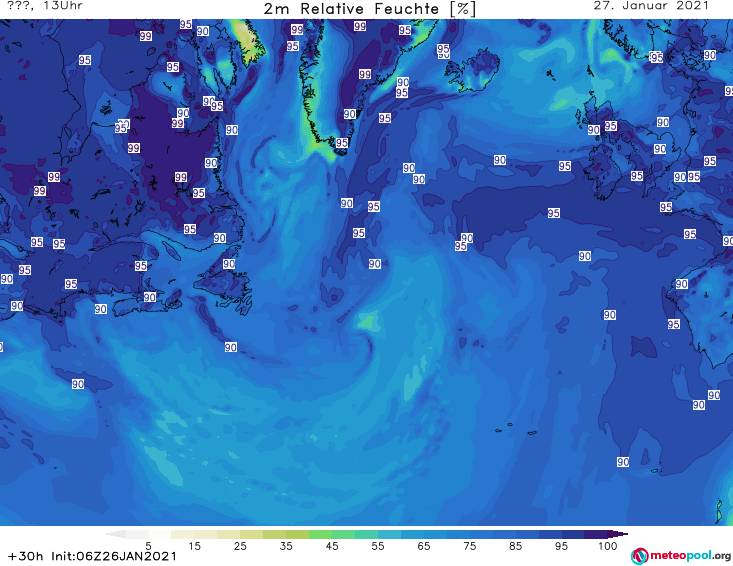Click the date "27. Januar 2021"
The width and height of the screenshot is (733, 566).
pyautogui.click(x=651, y=6)
